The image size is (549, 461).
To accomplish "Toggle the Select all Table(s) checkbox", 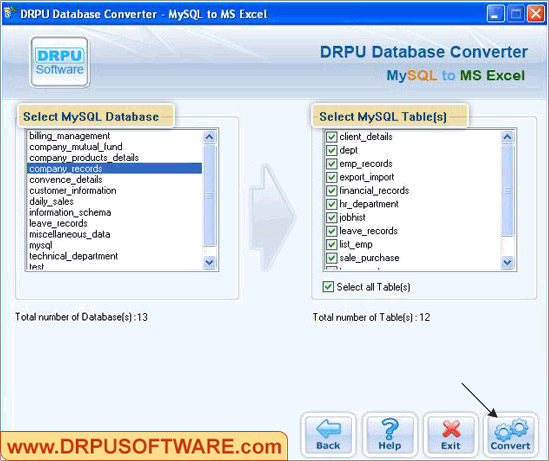I will coord(328,287).
